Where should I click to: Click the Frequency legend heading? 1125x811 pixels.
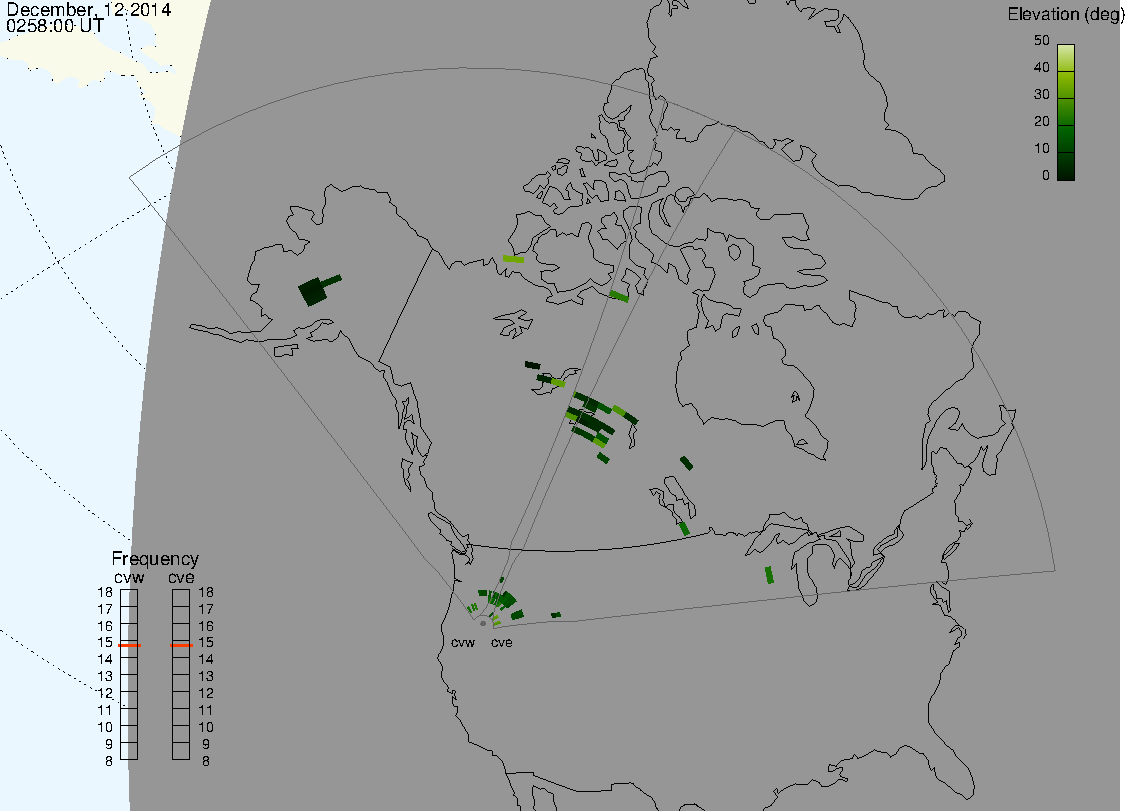tap(155, 558)
